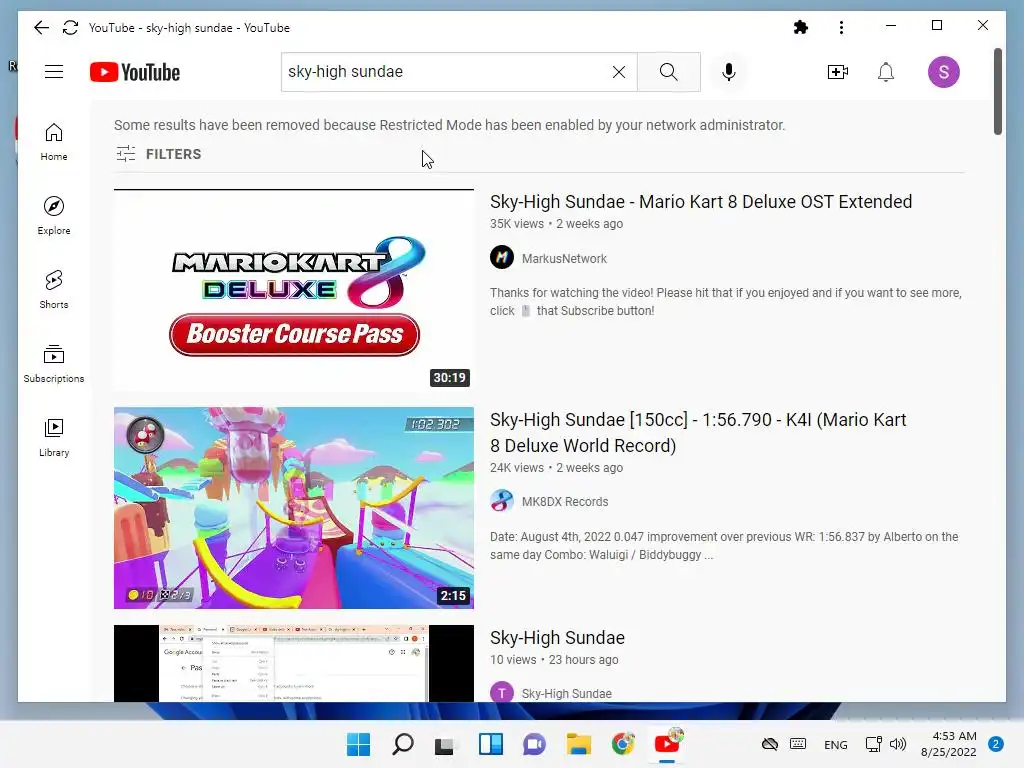Open Library in the sidebar
Image resolution: width=1024 pixels, height=768 pixels.
click(54, 438)
